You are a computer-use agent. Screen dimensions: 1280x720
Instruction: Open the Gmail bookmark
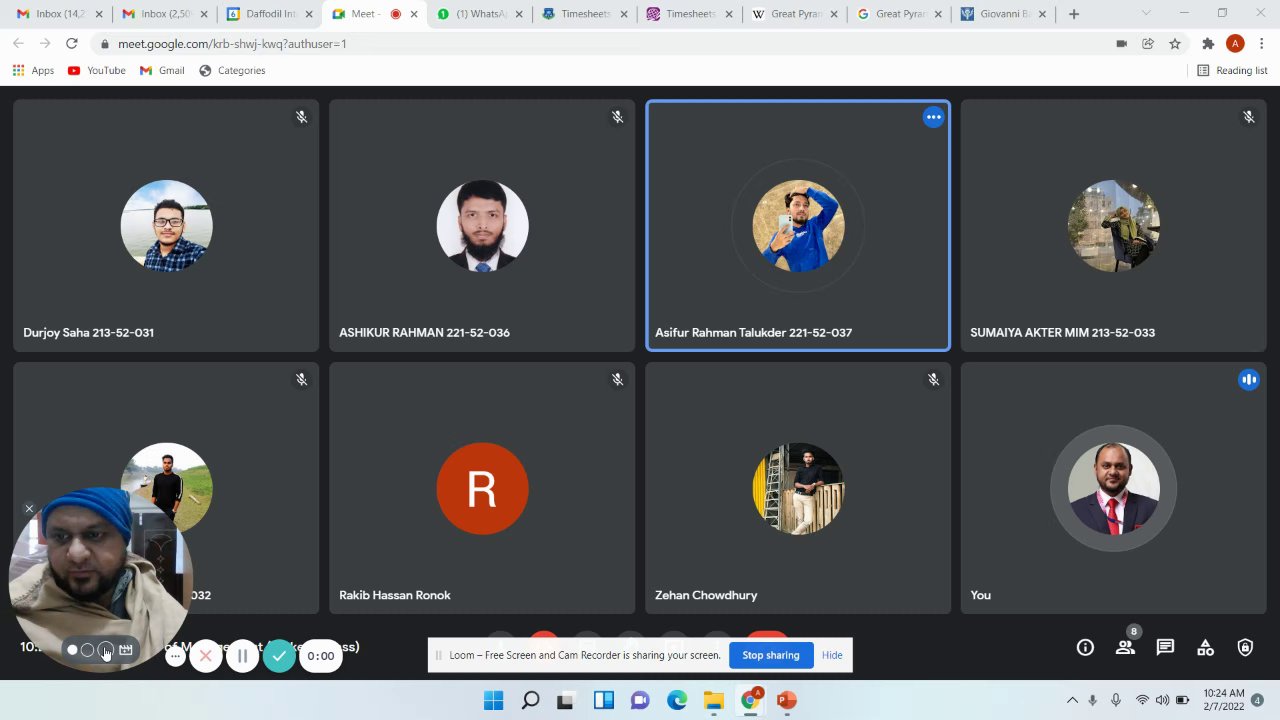(x=162, y=70)
